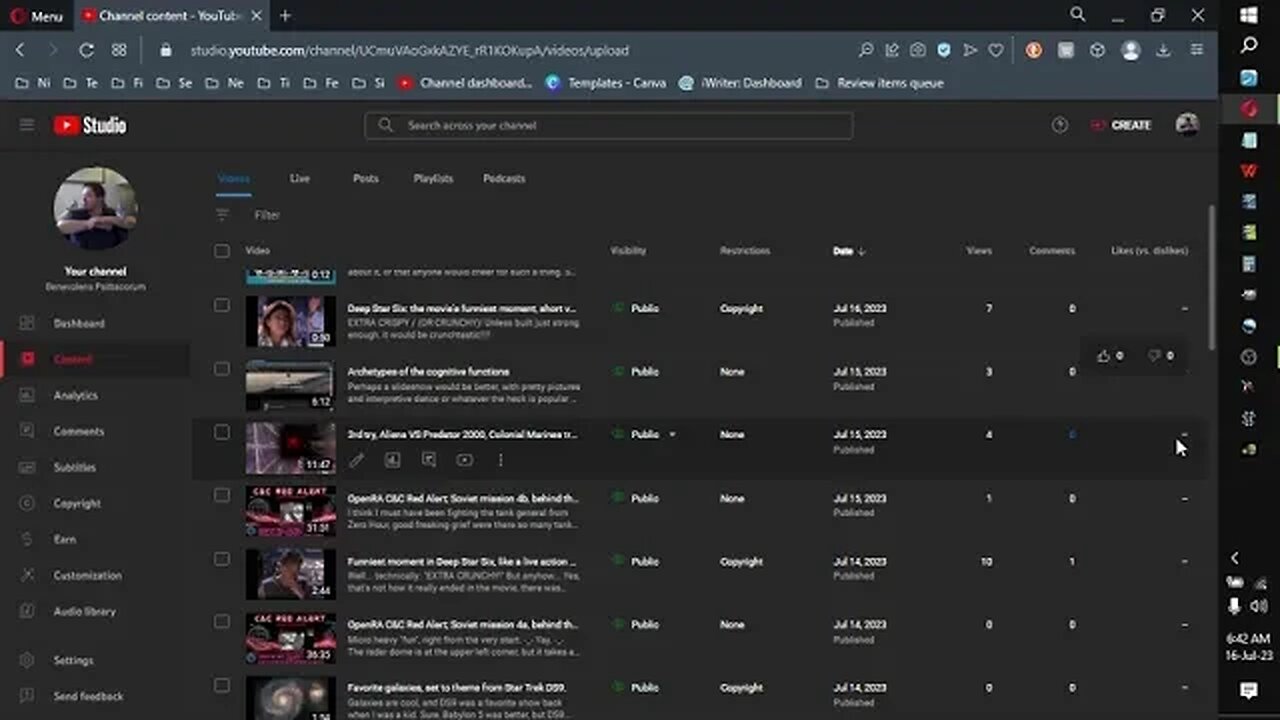Click the YouTube Studio logo
Image resolution: width=1280 pixels, height=720 pixels.
tap(90, 125)
